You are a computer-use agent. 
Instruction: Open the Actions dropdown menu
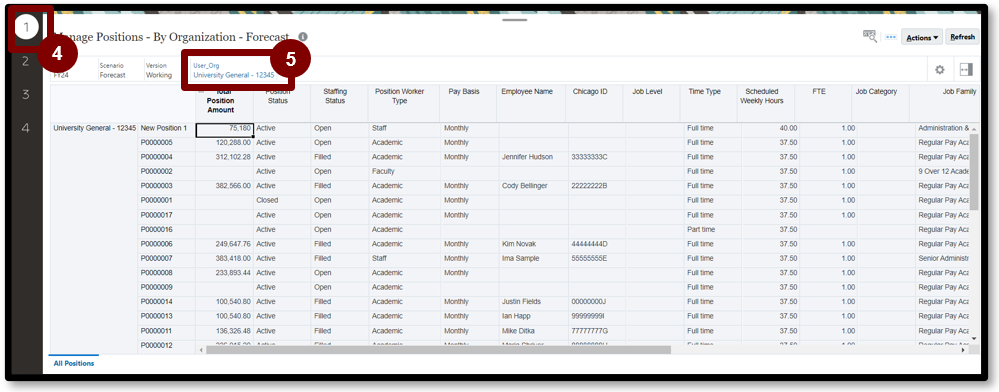pyautogui.click(x=922, y=38)
